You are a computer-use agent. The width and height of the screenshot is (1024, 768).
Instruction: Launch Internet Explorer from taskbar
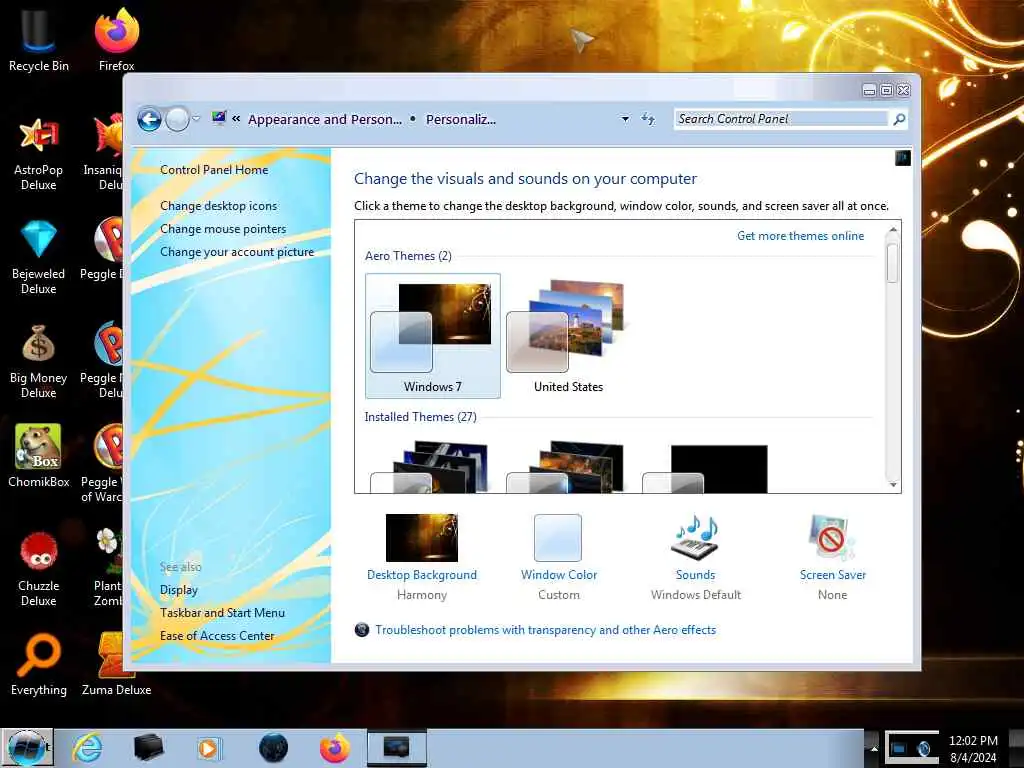[87, 748]
